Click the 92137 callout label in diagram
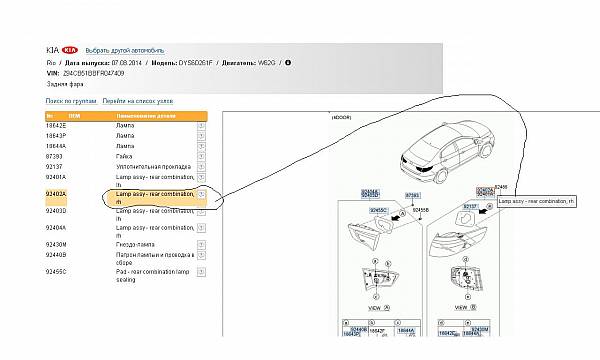This screenshot has height=360, width=600. click(470, 207)
